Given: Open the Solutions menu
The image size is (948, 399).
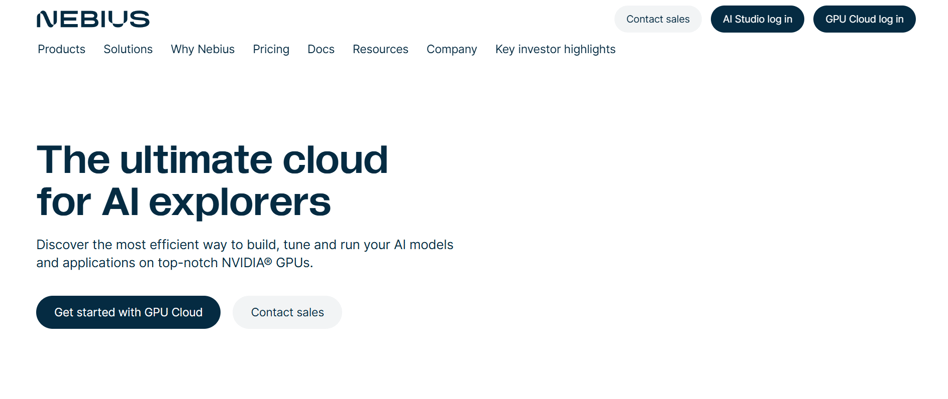Looking at the screenshot, I should [128, 50].
